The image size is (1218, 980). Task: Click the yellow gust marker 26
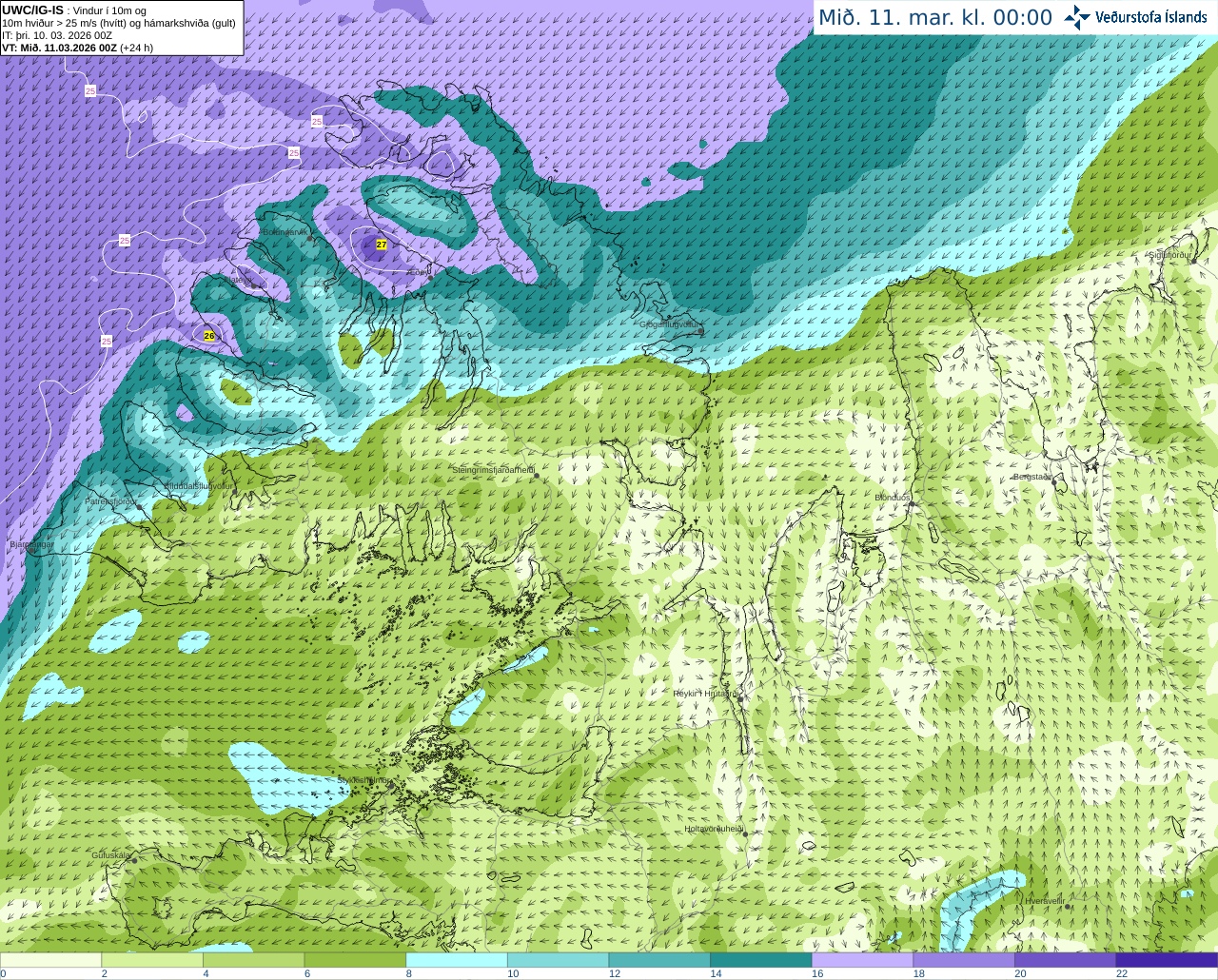click(209, 336)
